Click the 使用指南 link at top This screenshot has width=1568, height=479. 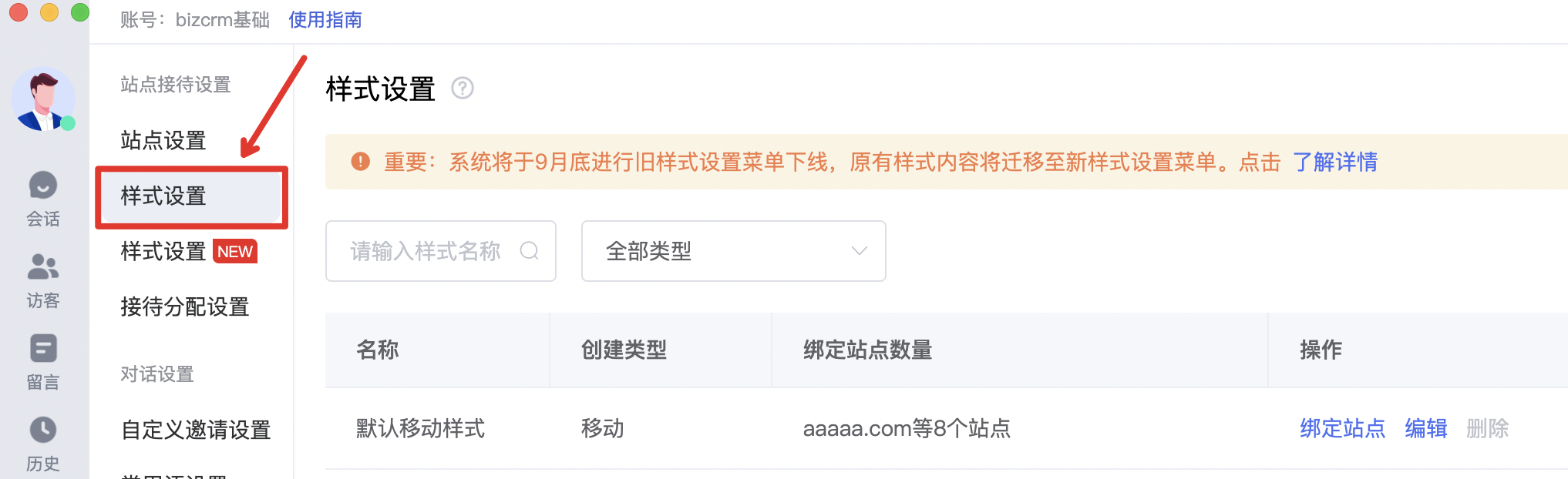[x=325, y=20]
